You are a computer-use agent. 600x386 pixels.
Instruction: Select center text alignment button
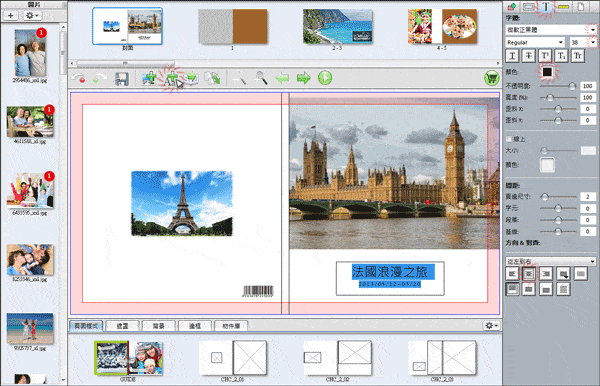[528, 273]
